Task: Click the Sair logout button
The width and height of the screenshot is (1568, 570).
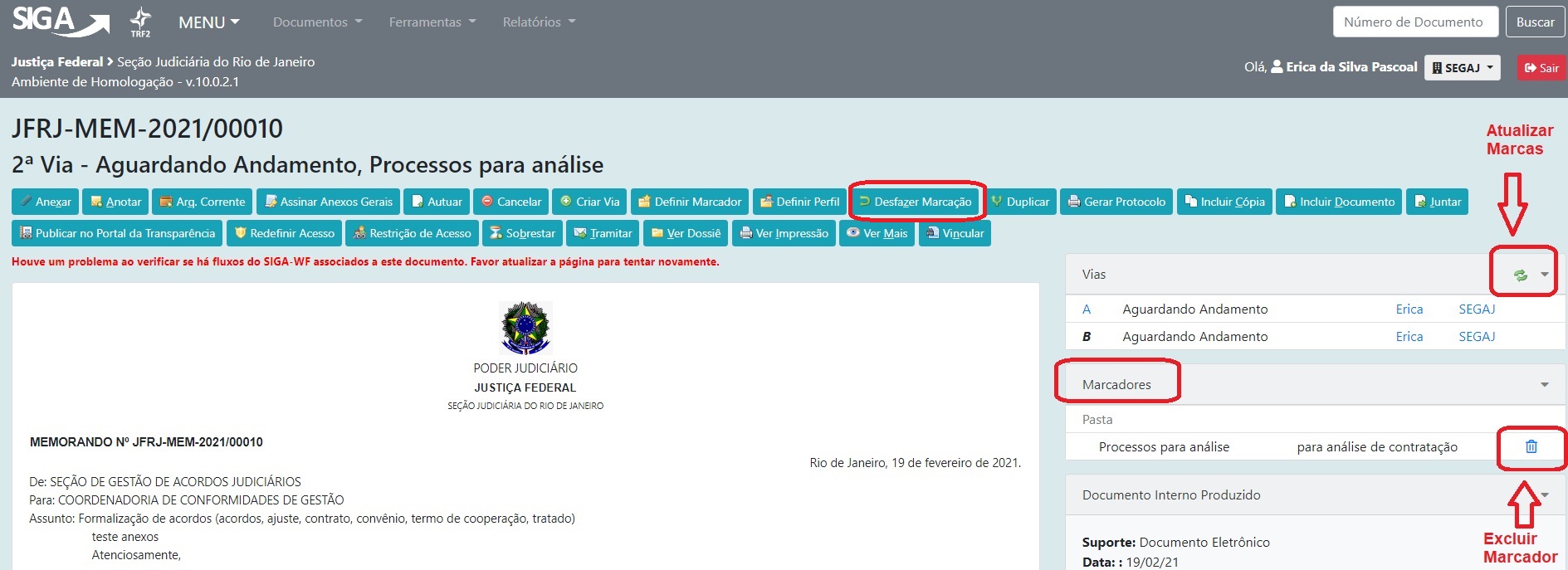Action: pos(1541,67)
